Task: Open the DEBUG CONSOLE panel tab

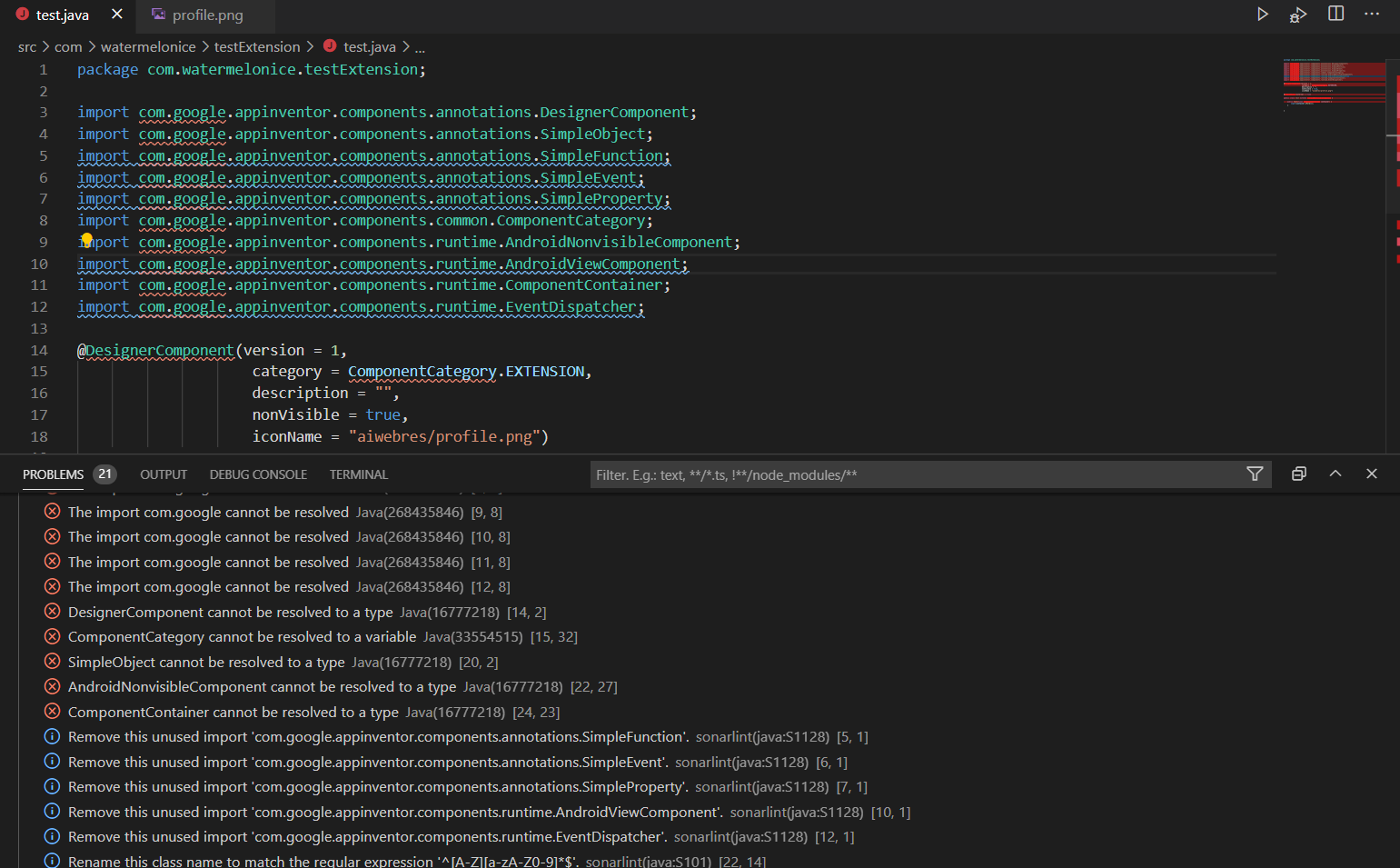Action: 258,474
